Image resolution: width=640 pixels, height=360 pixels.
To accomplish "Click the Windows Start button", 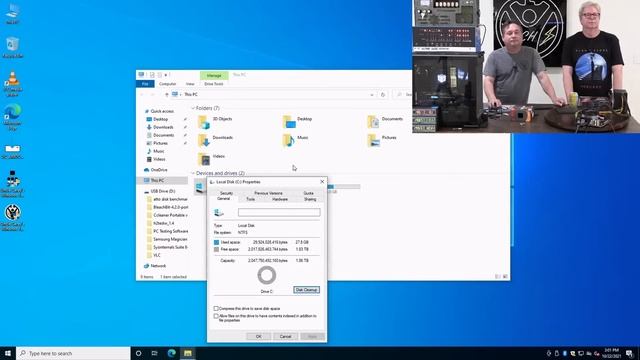I will tap(8, 353).
